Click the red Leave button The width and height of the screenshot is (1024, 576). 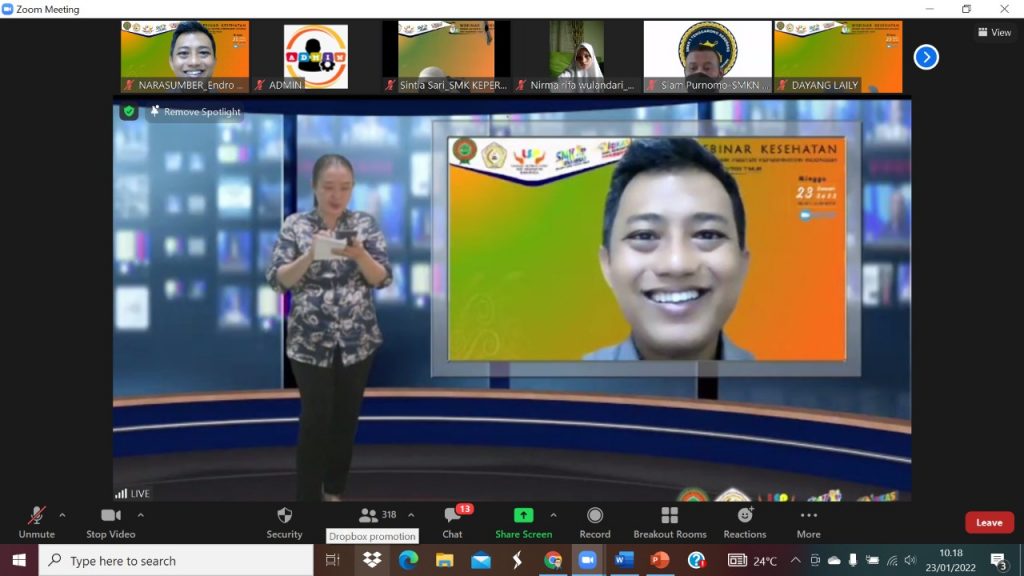(x=988, y=522)
